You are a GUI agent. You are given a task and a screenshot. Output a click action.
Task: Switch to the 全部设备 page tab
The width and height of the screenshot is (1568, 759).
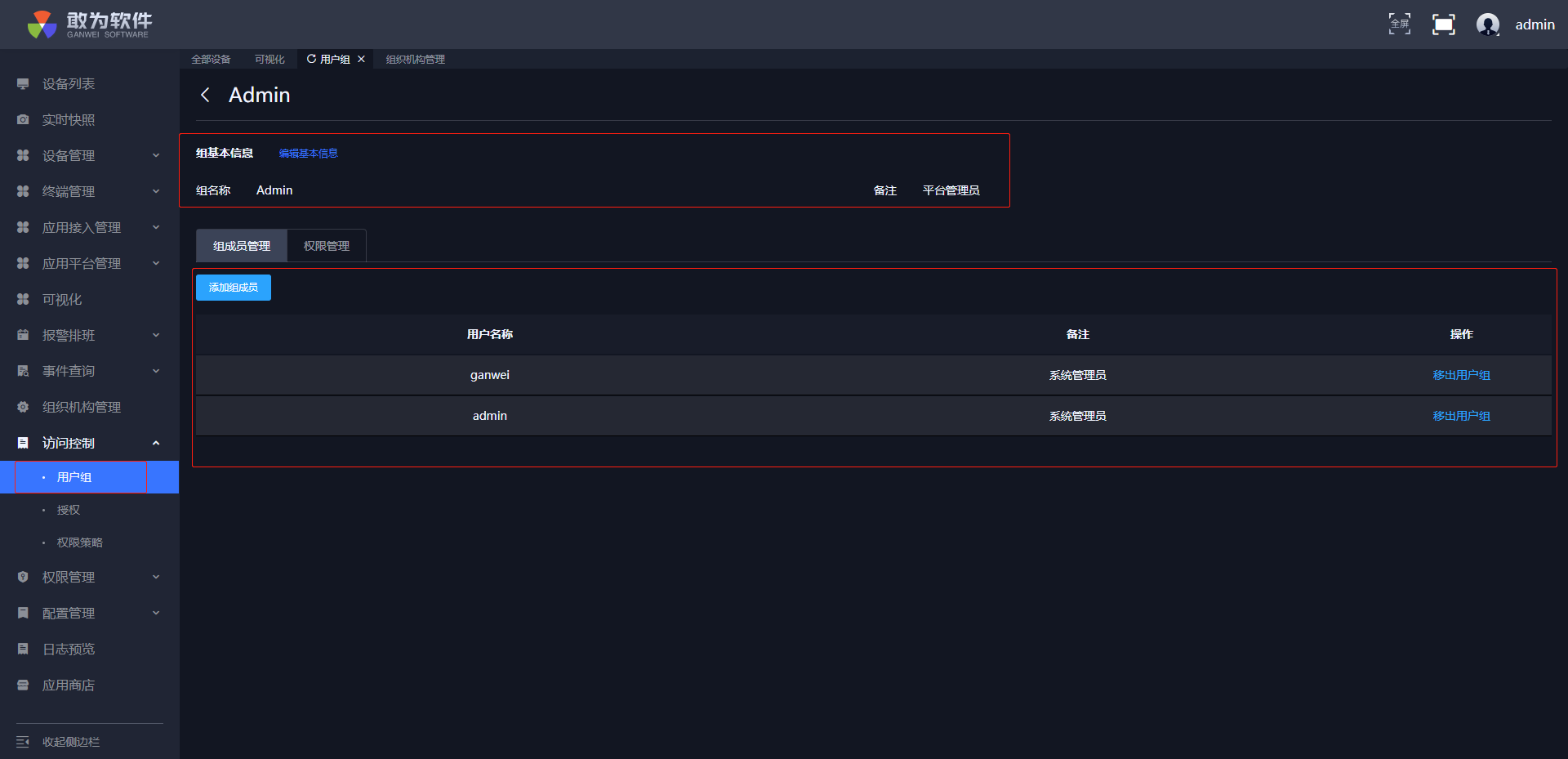211,60
